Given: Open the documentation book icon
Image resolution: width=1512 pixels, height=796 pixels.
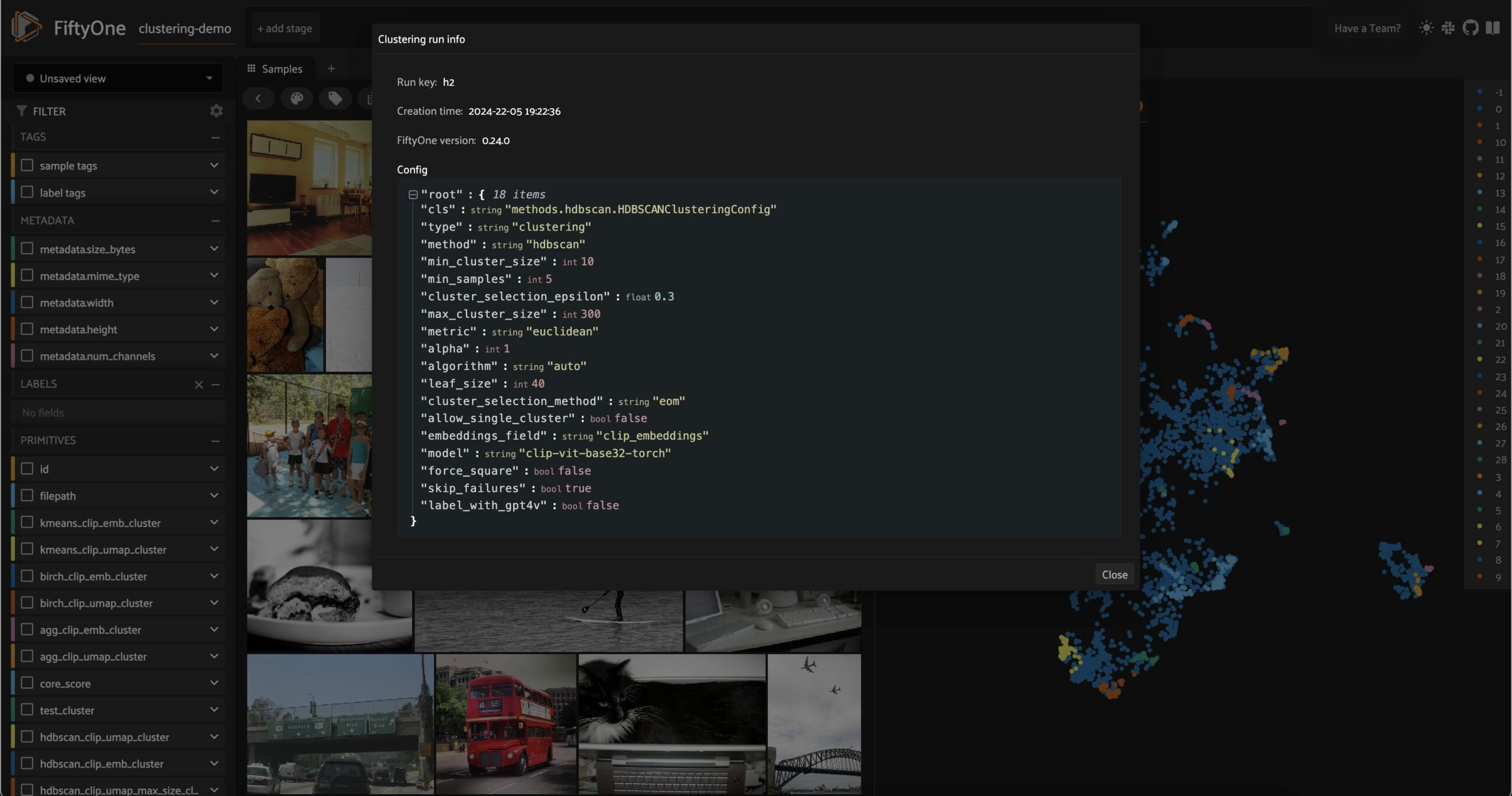Looking at the screenshot, I should coord(1493,28).
